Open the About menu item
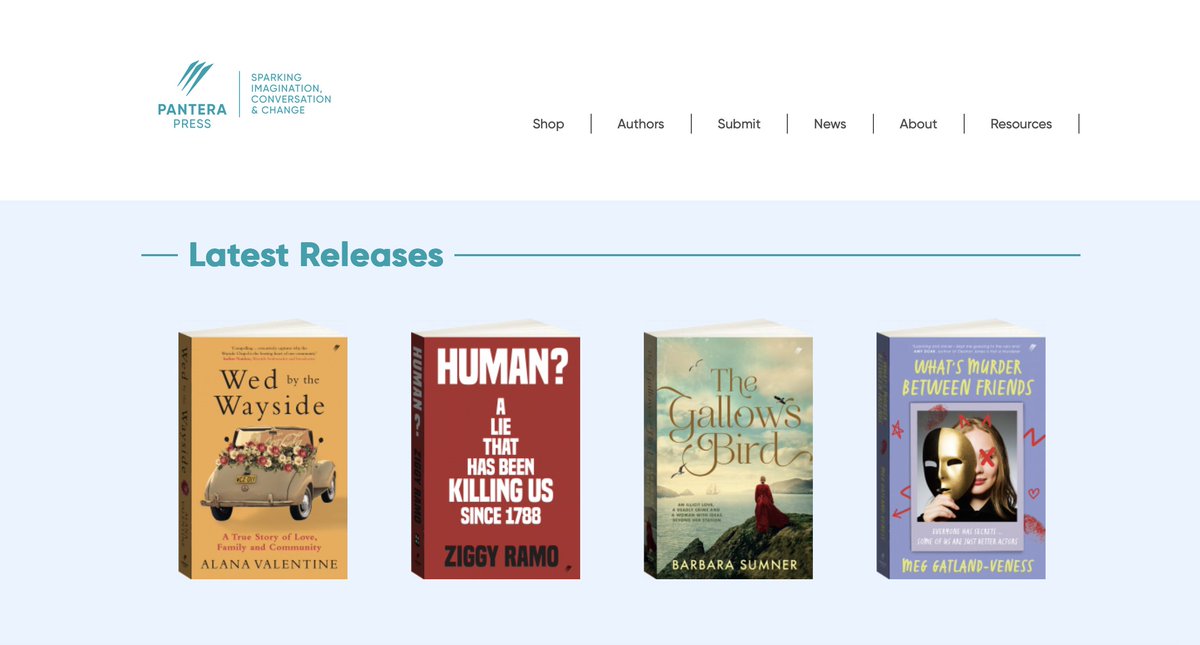 [x=918, y=124]
